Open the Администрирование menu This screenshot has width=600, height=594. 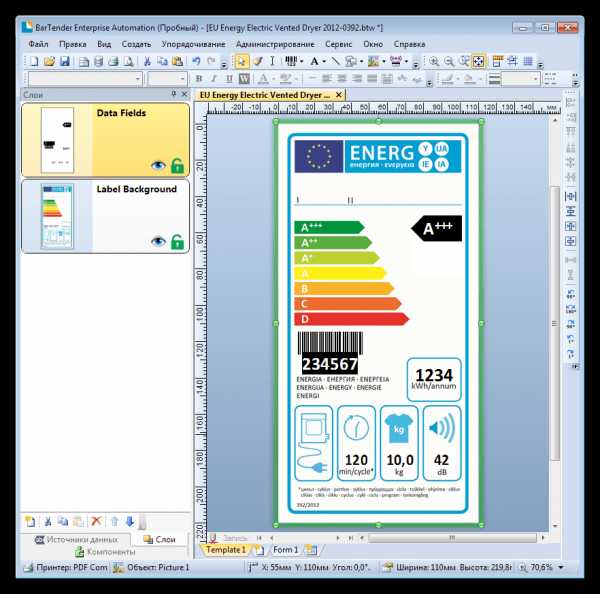click(275, 44)
